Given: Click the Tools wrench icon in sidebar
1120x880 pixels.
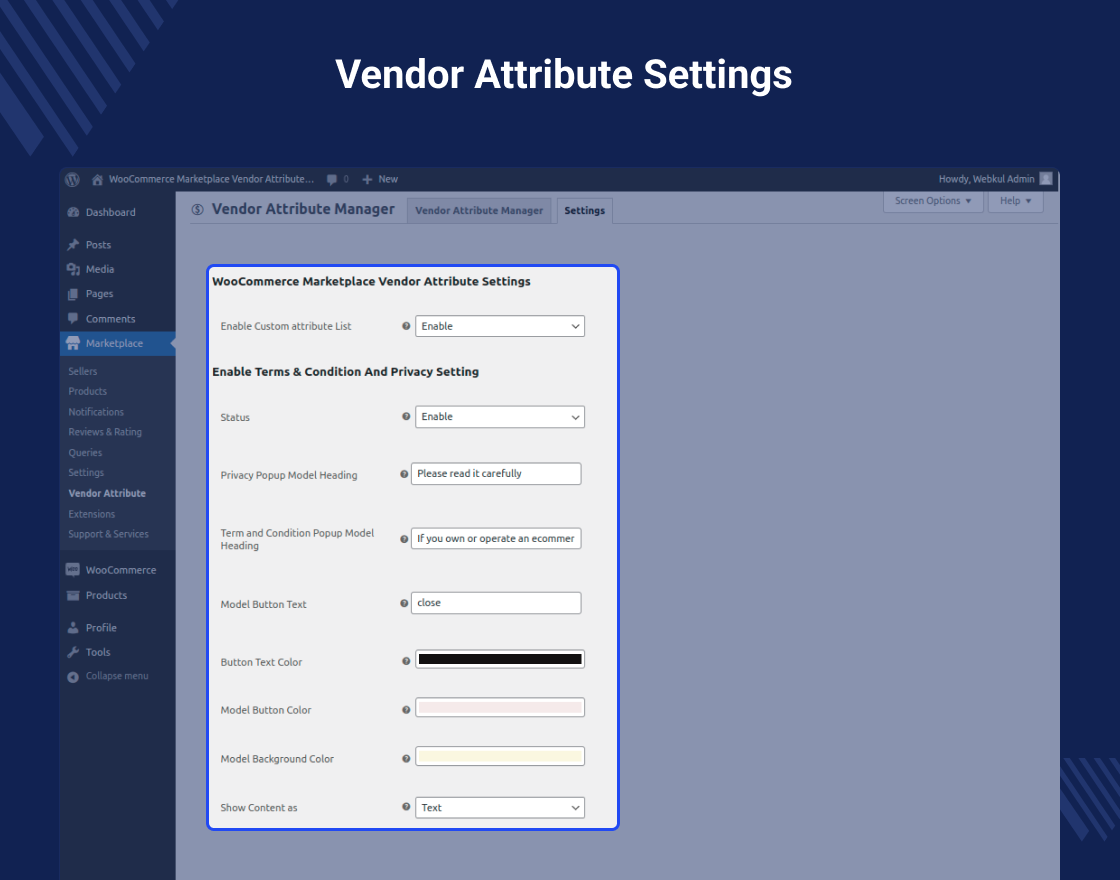Looking at the screenshot, I should pos(73,652).
